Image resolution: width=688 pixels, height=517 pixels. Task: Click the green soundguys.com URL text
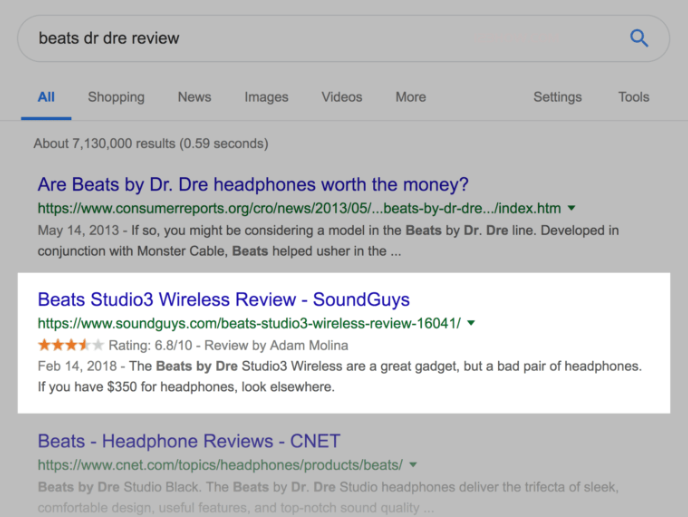pyautogui.click(x=249, y=324)
